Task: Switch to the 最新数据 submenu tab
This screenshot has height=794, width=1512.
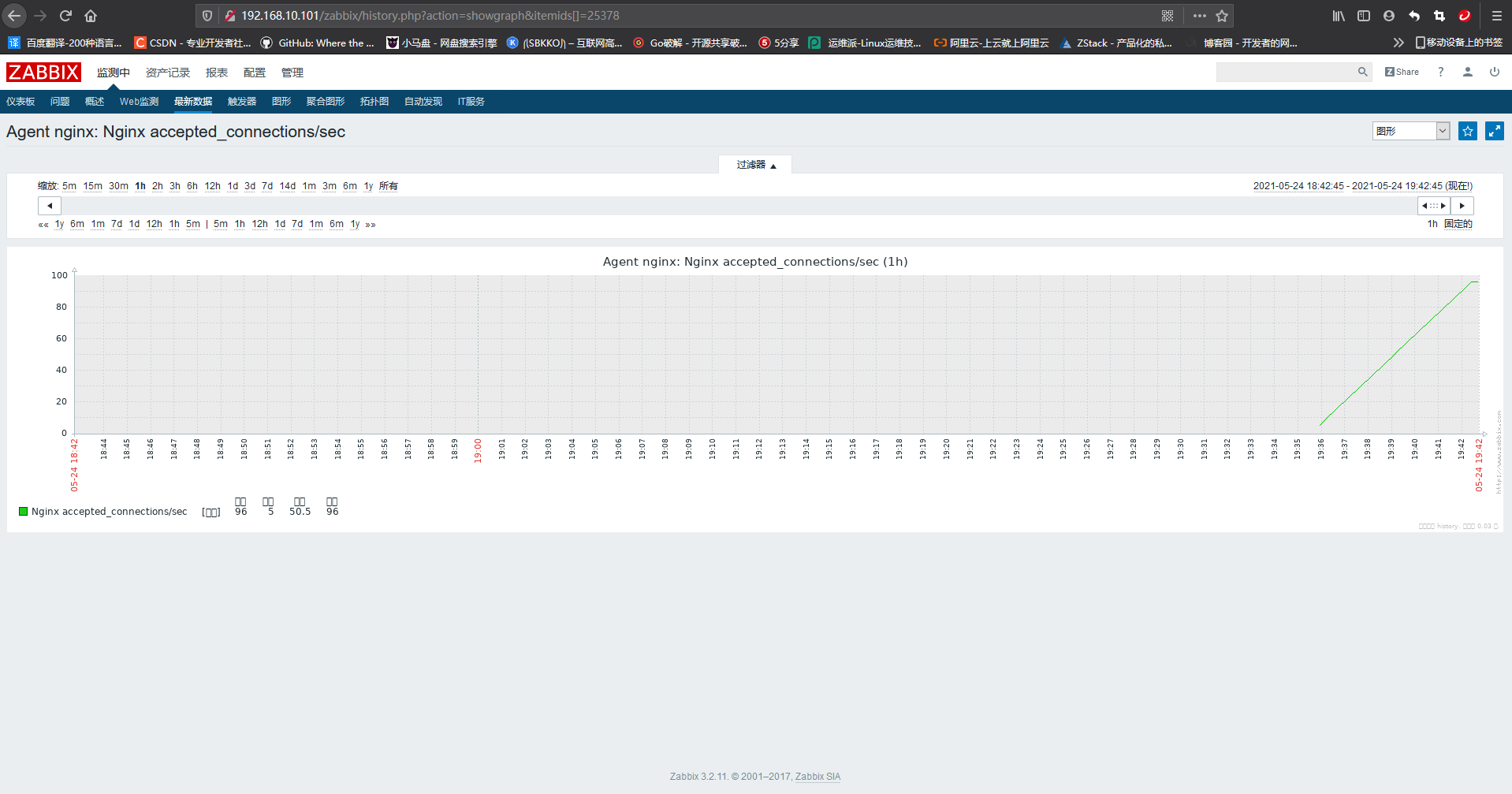Action: coord(193,102)
